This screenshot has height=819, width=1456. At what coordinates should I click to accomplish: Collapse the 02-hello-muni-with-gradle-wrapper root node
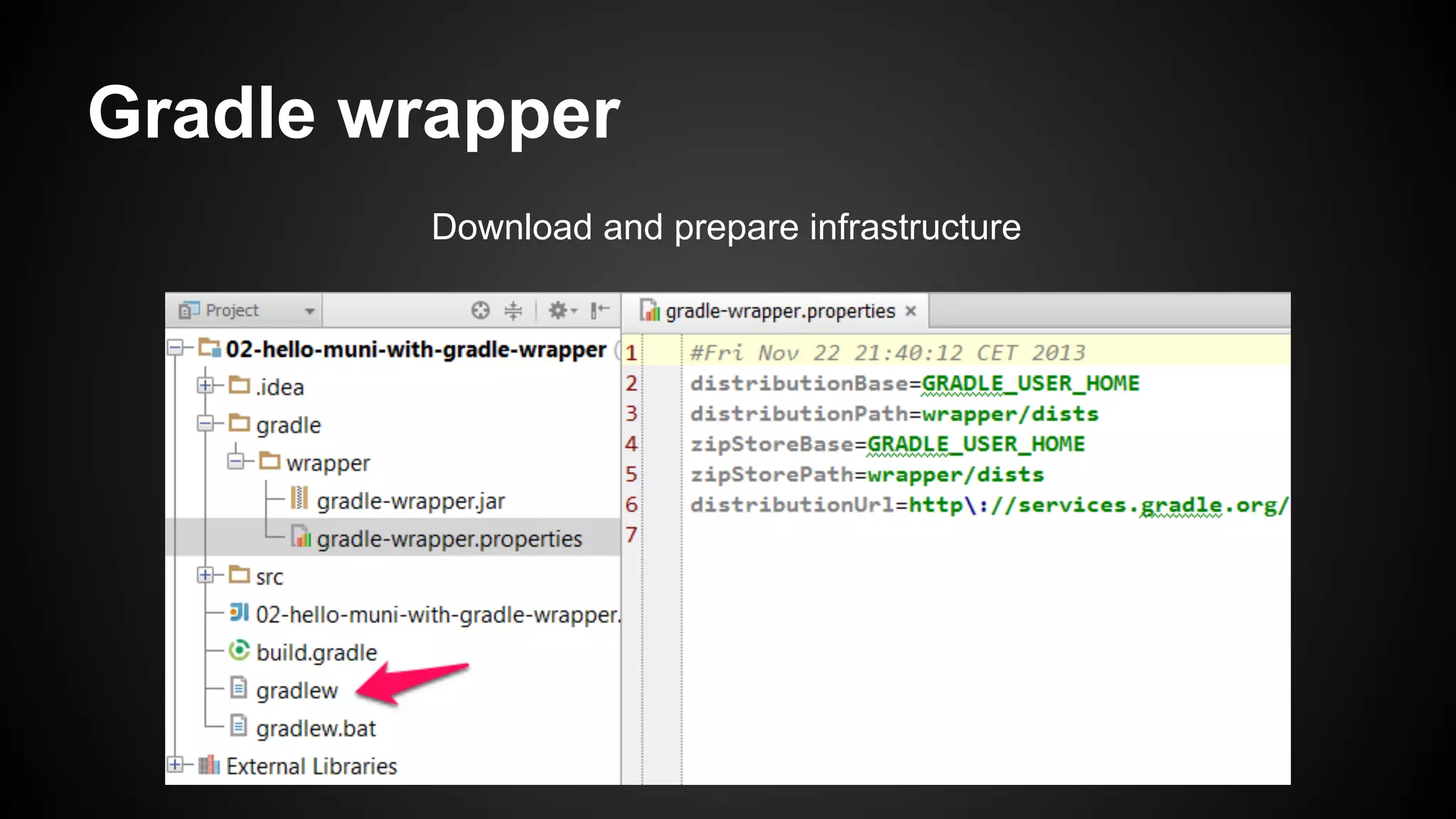point(175,348)
